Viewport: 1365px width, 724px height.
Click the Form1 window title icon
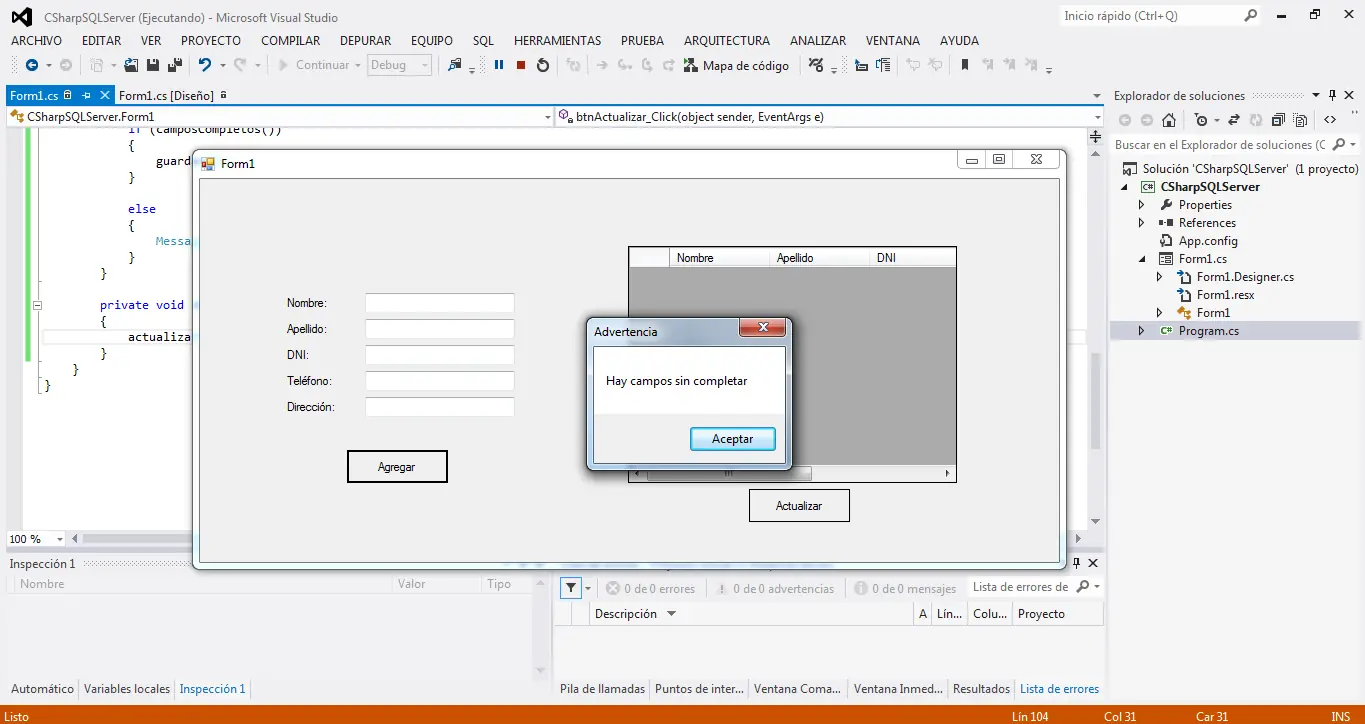208,163
